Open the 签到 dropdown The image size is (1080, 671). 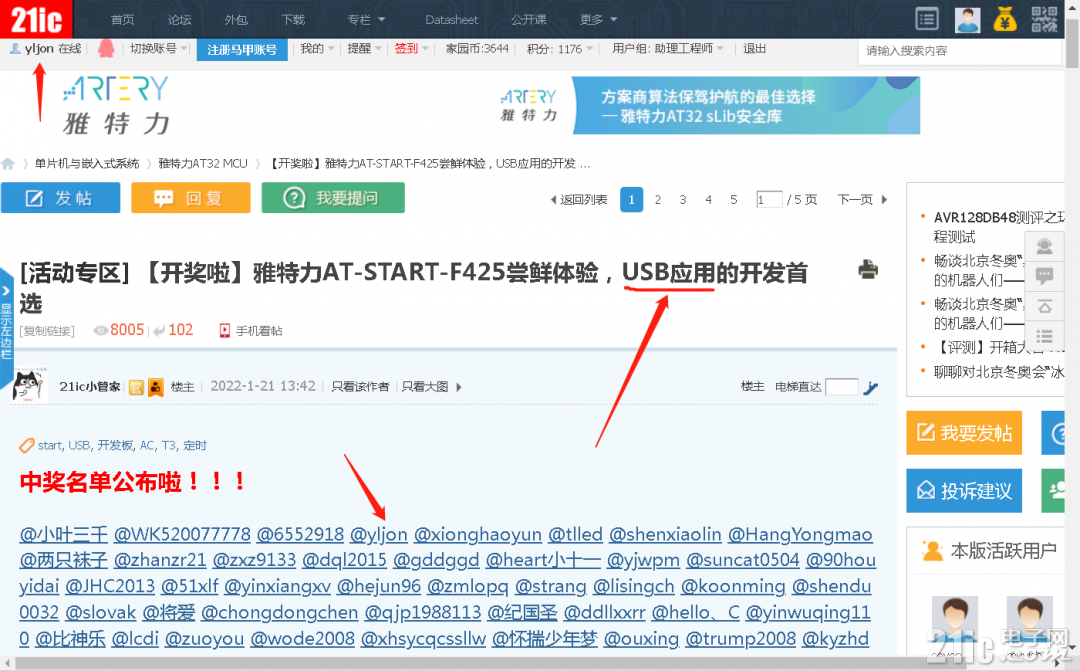pos(411,48)
